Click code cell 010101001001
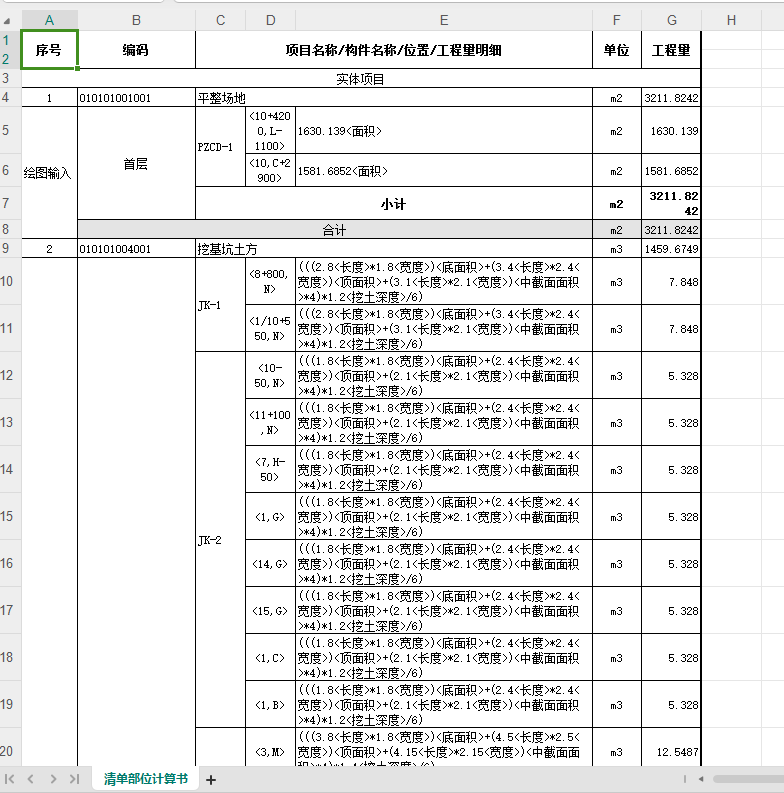The height and width of the screenshot is (793, 784). click(x=136, y=98)
